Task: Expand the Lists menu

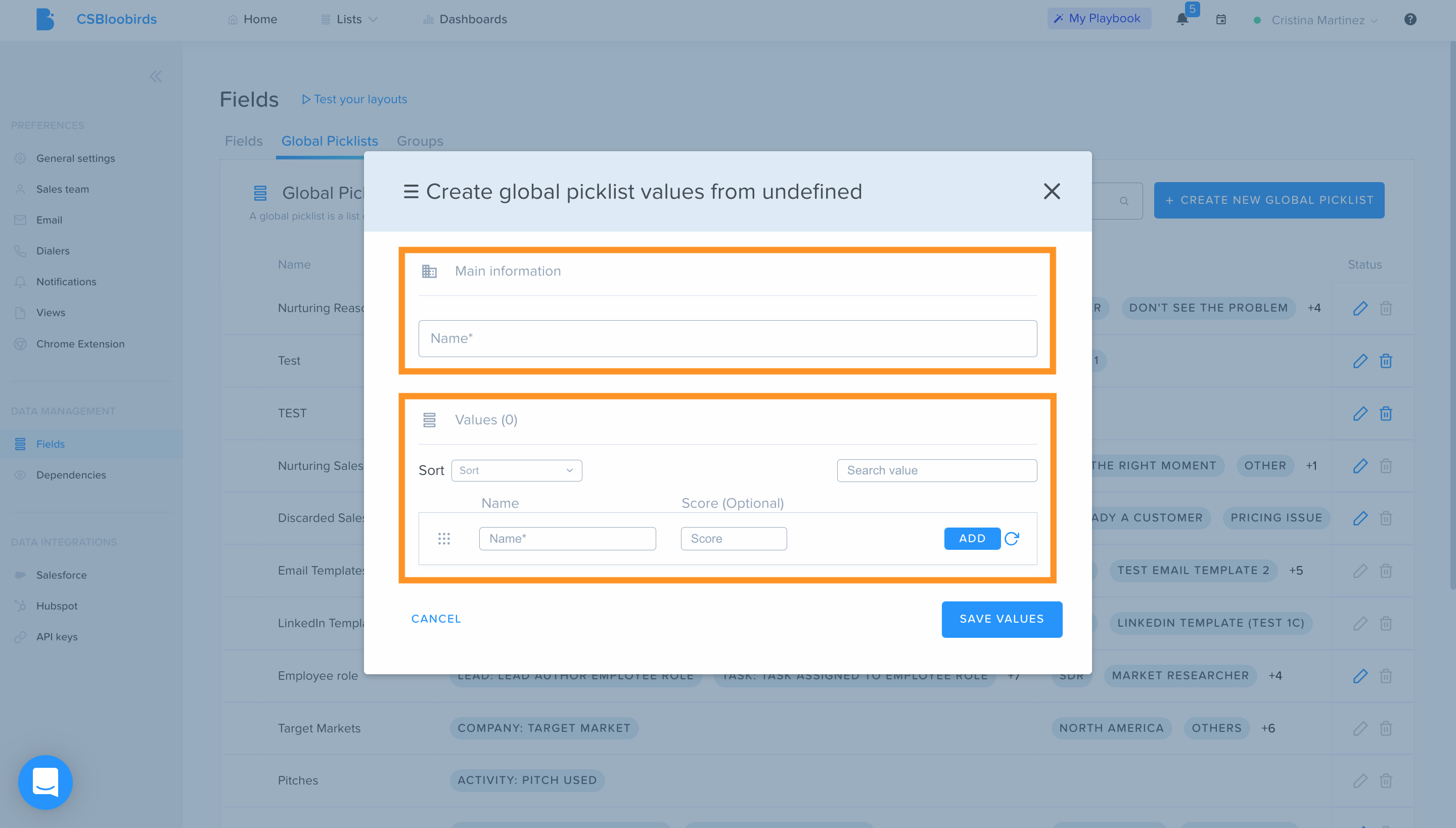Action: [349, 19]
